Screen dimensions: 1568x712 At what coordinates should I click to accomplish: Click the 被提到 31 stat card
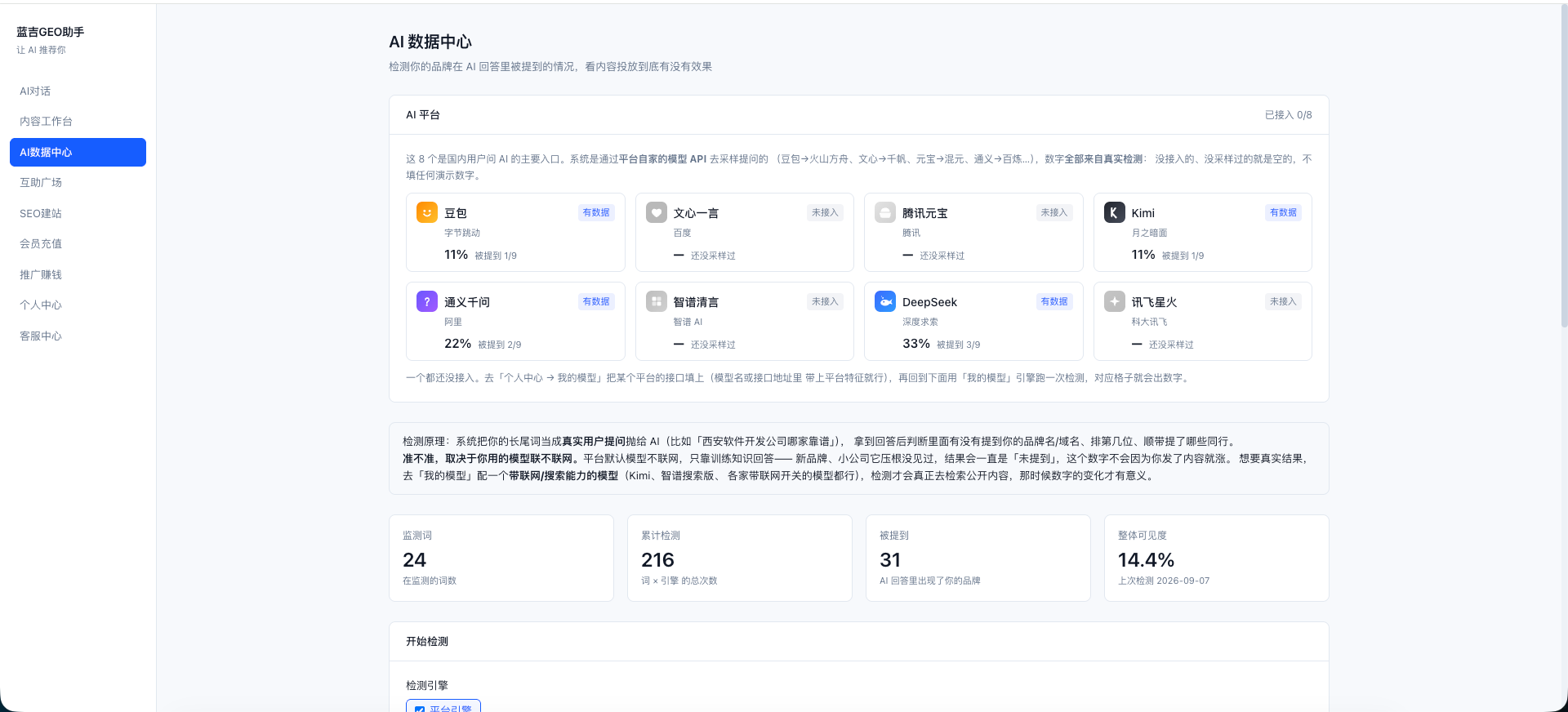(978, 558)
